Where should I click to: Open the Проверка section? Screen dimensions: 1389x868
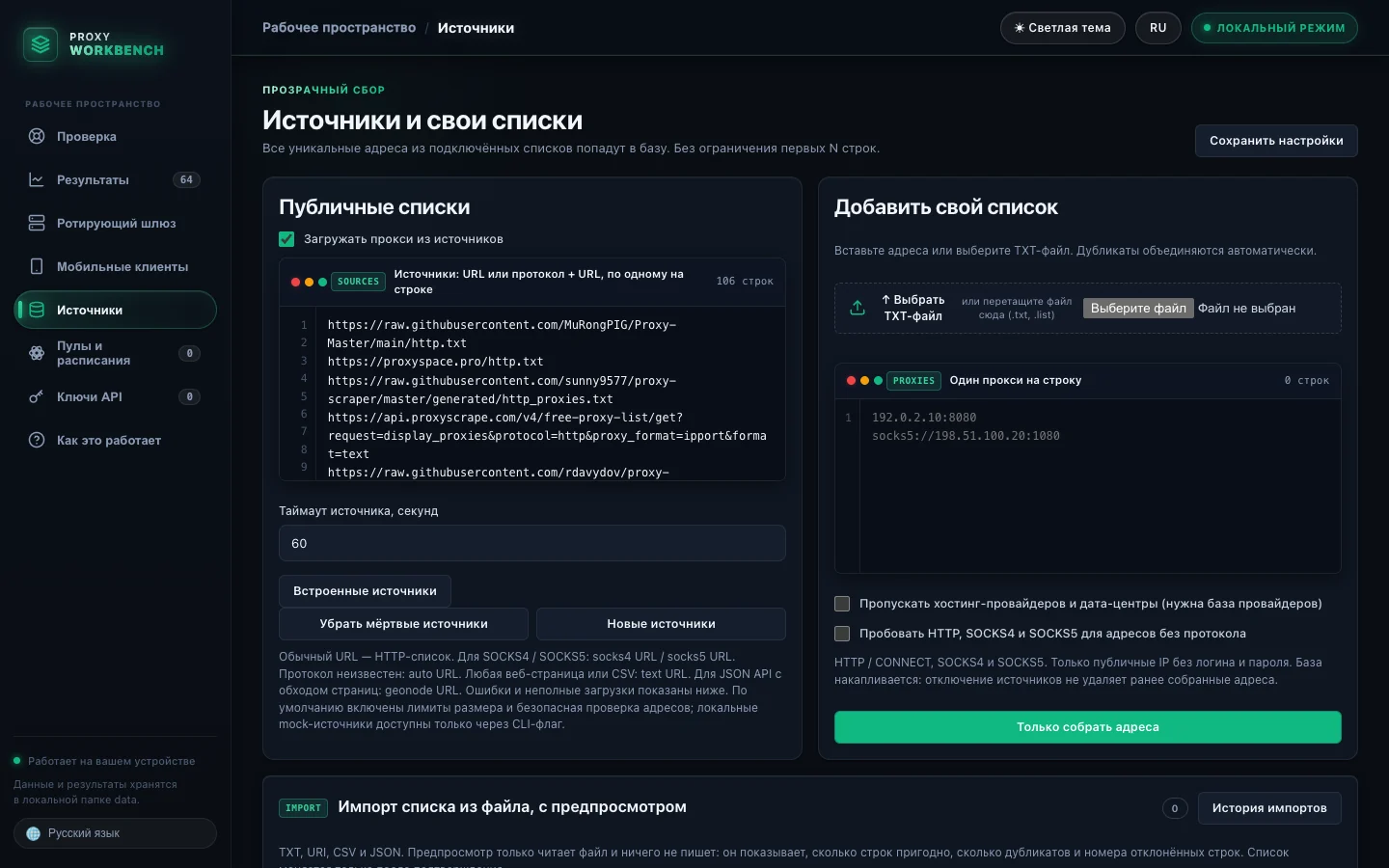(115, 136)
